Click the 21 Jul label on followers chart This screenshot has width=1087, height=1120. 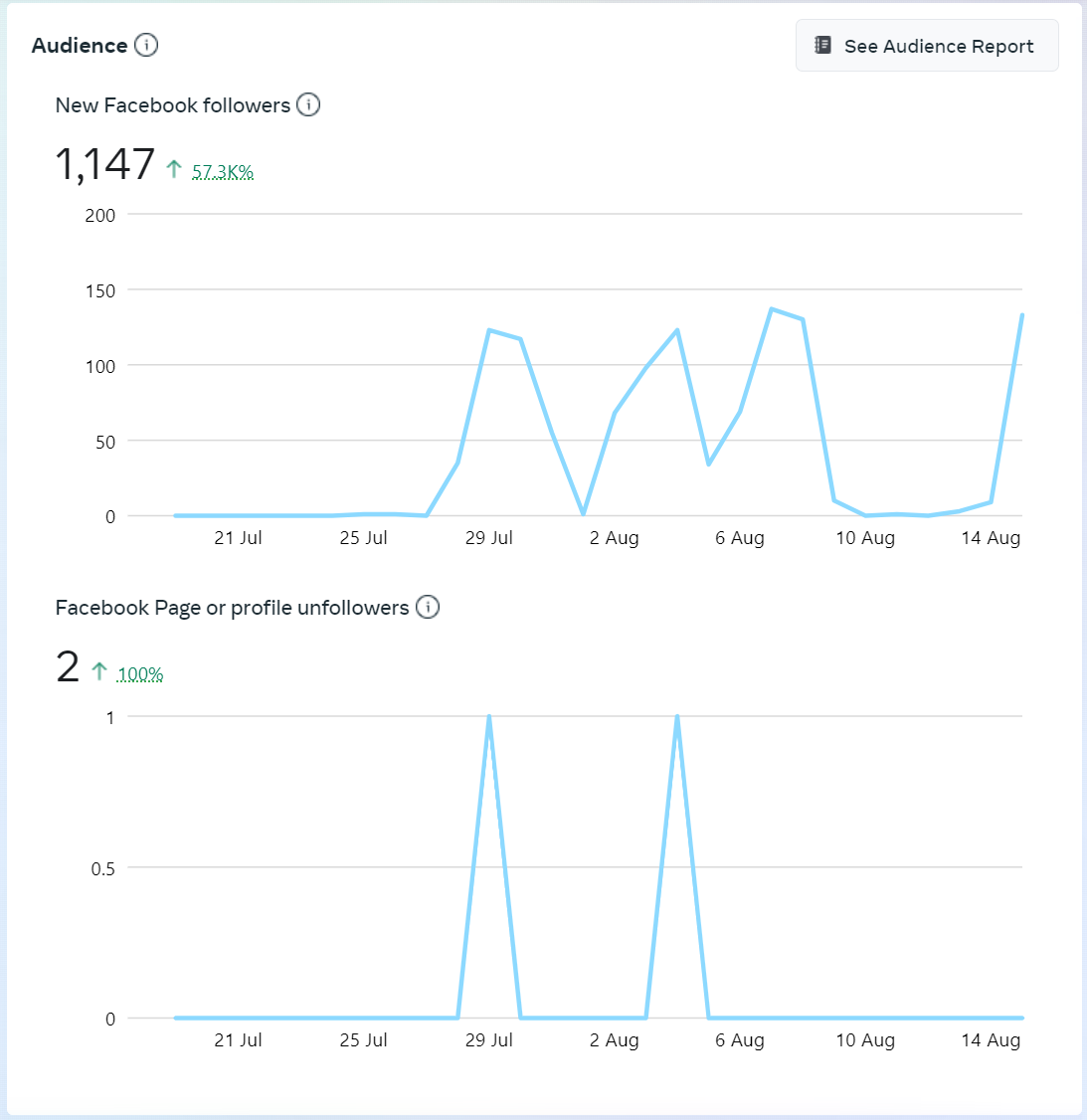click(x=238, y=538)
